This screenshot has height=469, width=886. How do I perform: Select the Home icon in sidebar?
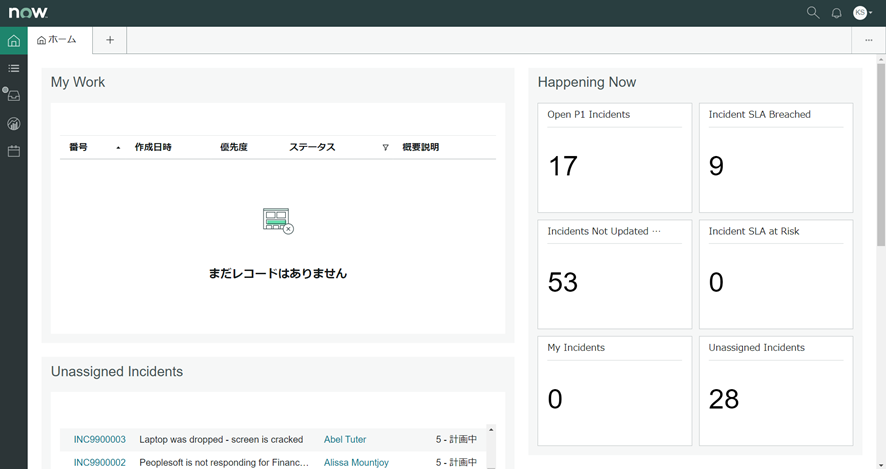[x=14, y=41]
